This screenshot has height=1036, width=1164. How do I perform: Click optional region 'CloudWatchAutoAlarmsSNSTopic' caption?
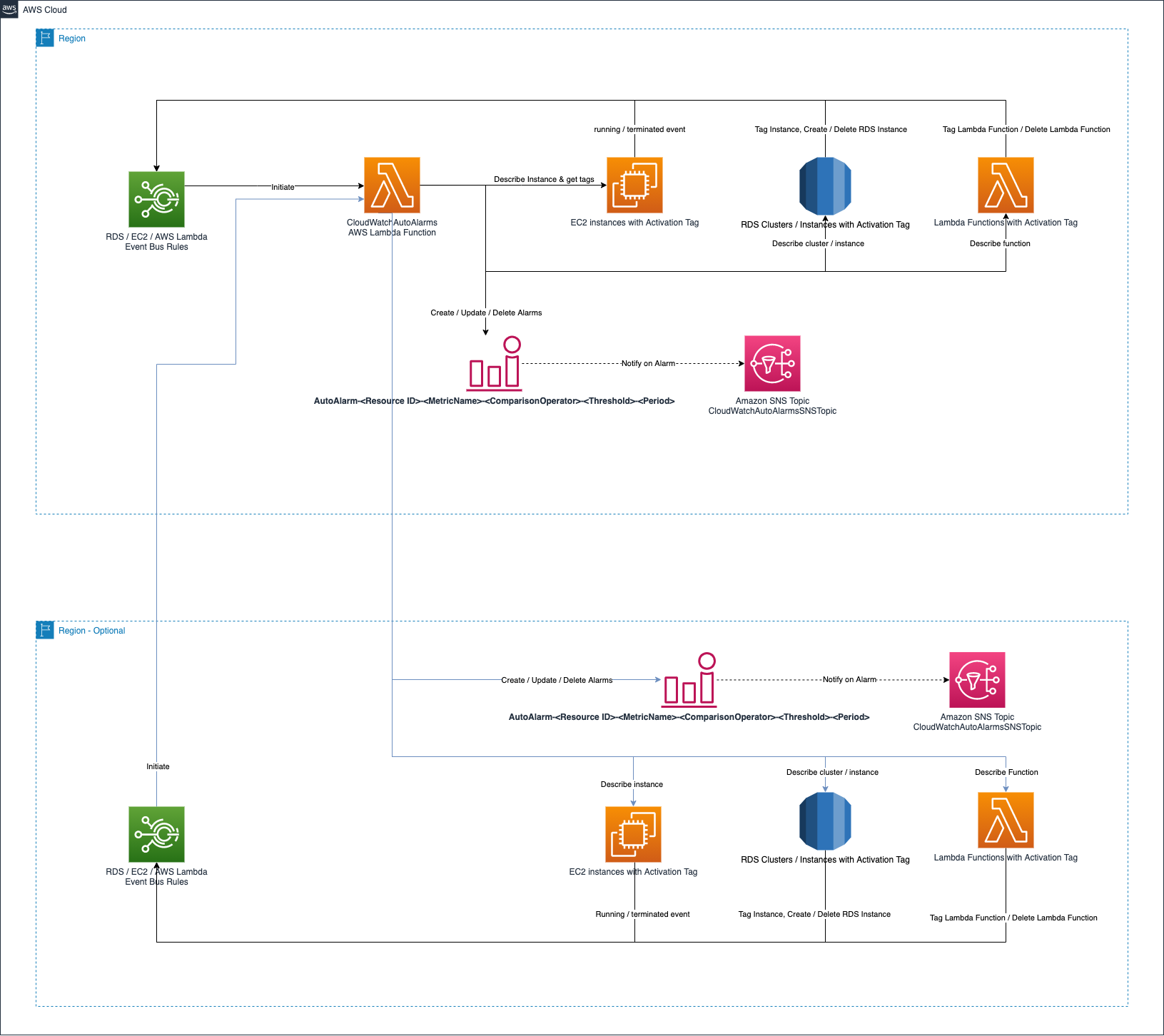(x=977, y=727)
